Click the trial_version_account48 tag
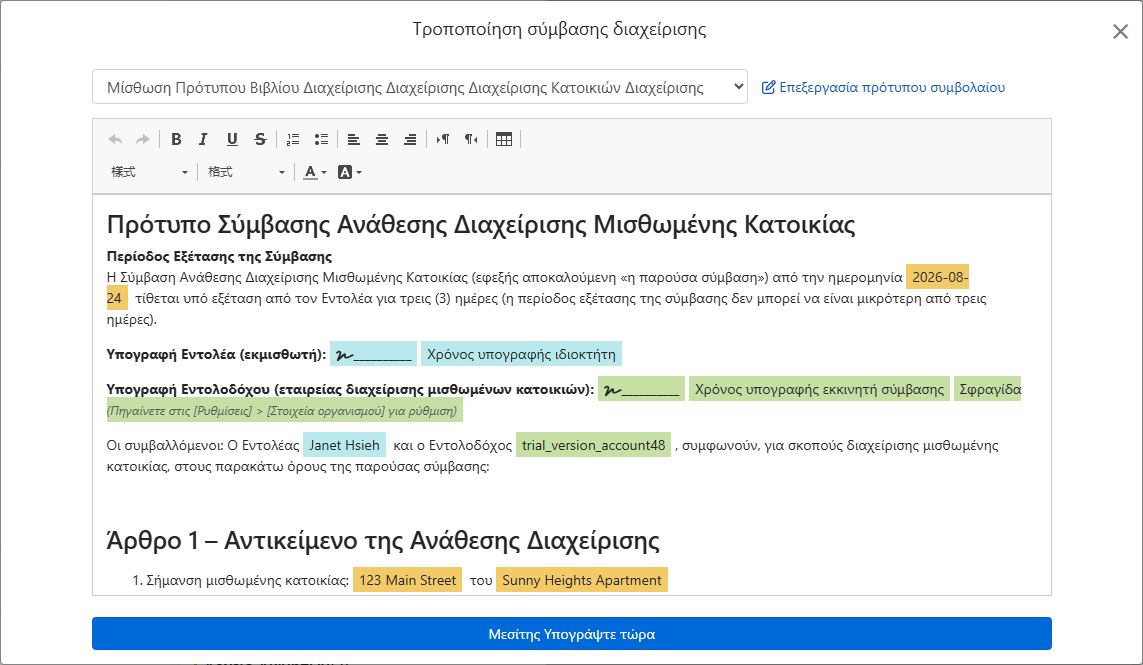This screenshot has width=1143, height=665. pyautogui.click(x=593, y=446)
